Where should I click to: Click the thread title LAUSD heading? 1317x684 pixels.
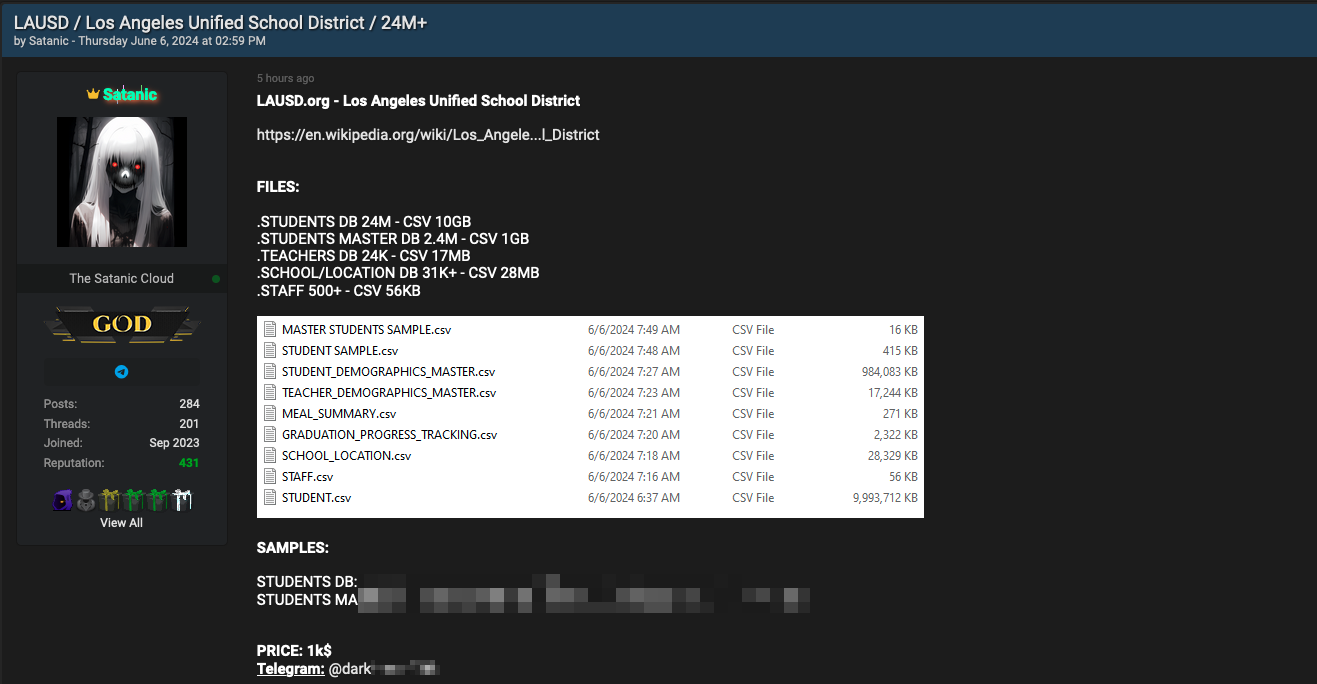point(221,23)
